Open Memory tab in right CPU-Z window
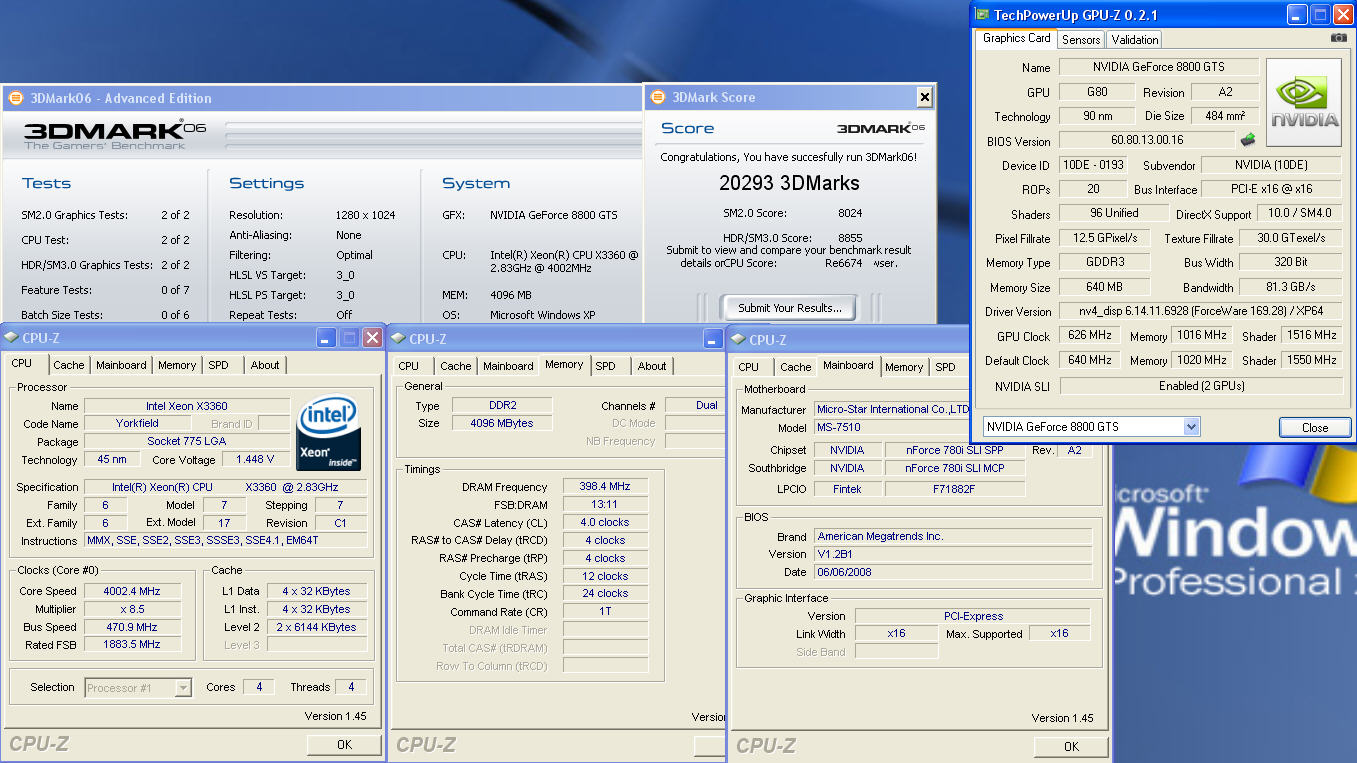This screenshot has width=1357, height=763. coord(904,368)
